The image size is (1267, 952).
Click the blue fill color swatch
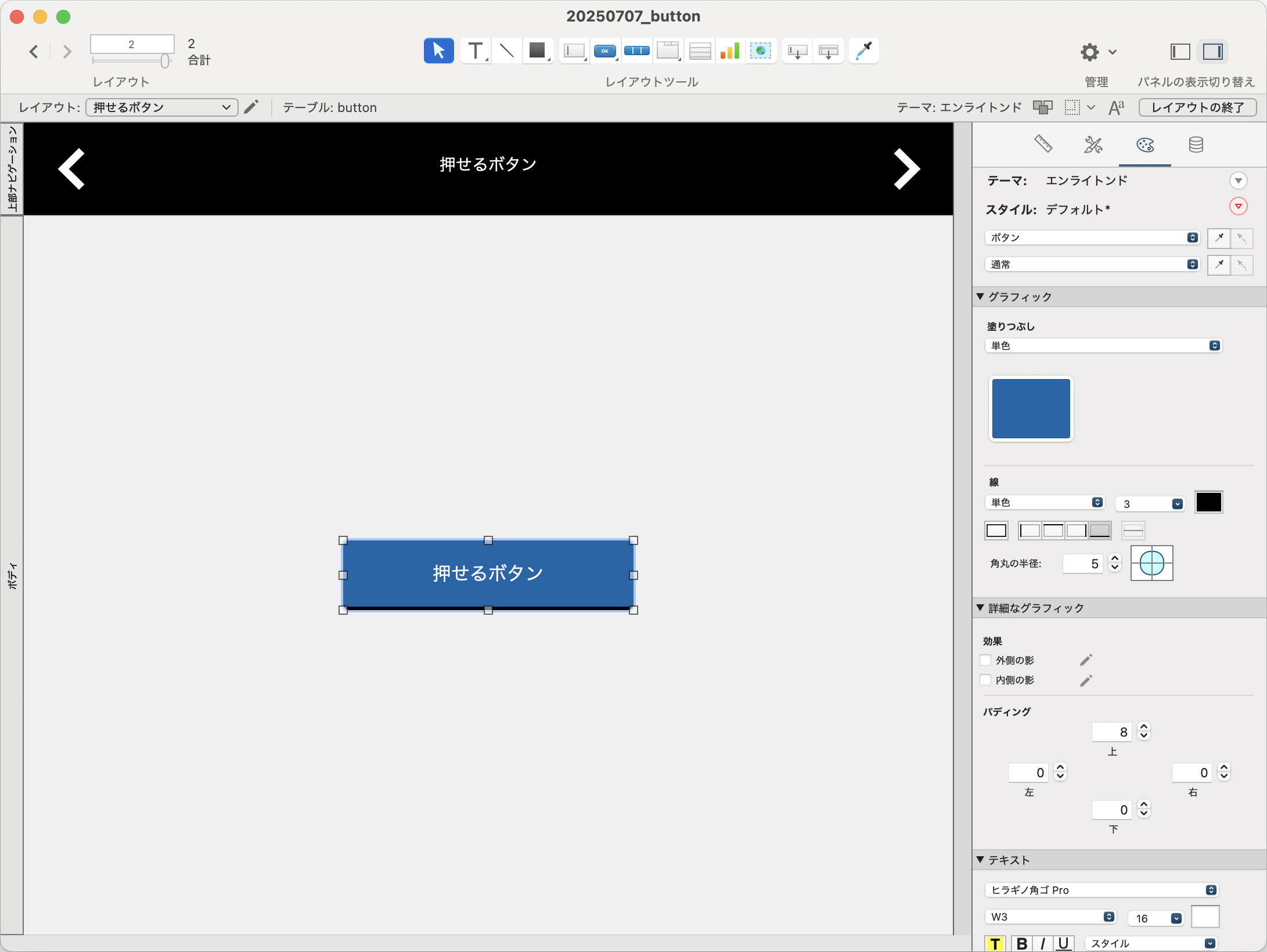point(1031,409)
